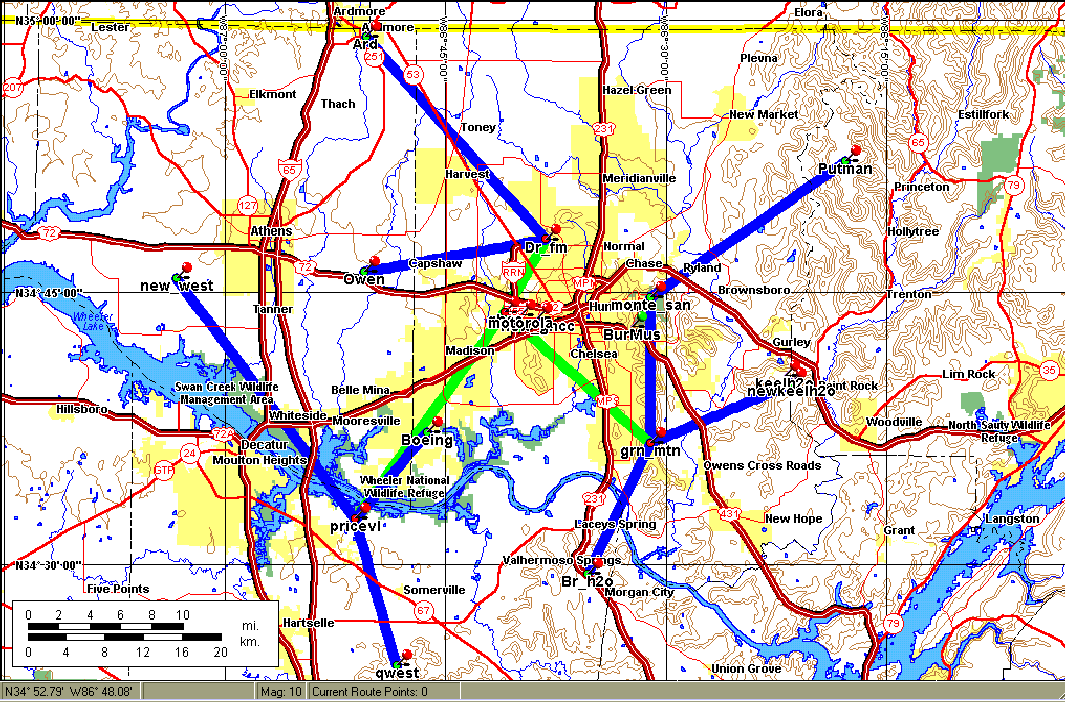Click the miles and kilometers scale bar
The width and height of the screenshot is (1065, 702).
(145, 633)
